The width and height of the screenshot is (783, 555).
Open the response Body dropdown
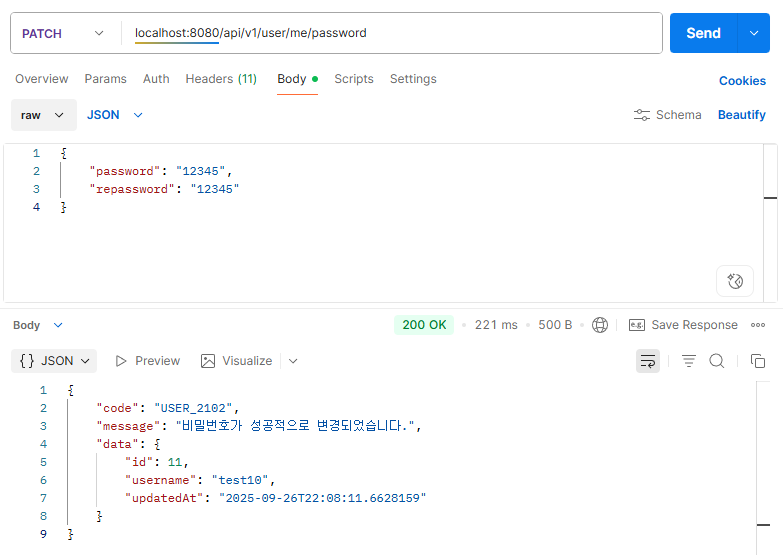pos(38,325)
